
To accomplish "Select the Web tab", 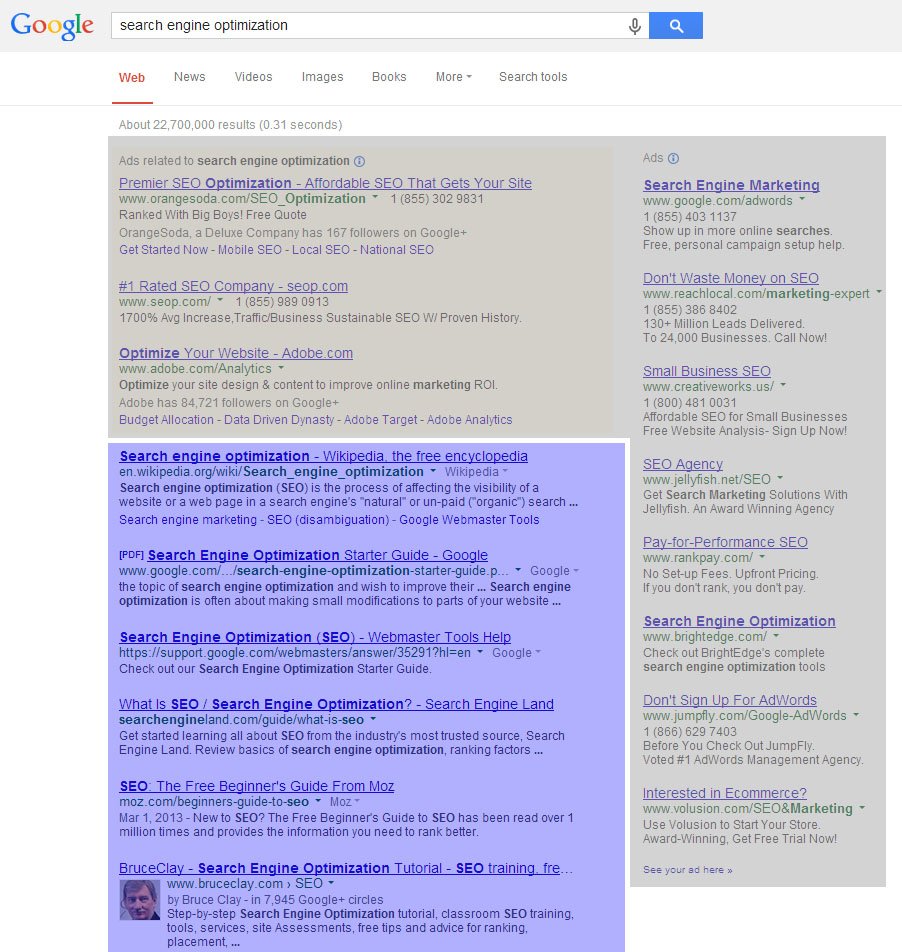I will pos(132,78).
